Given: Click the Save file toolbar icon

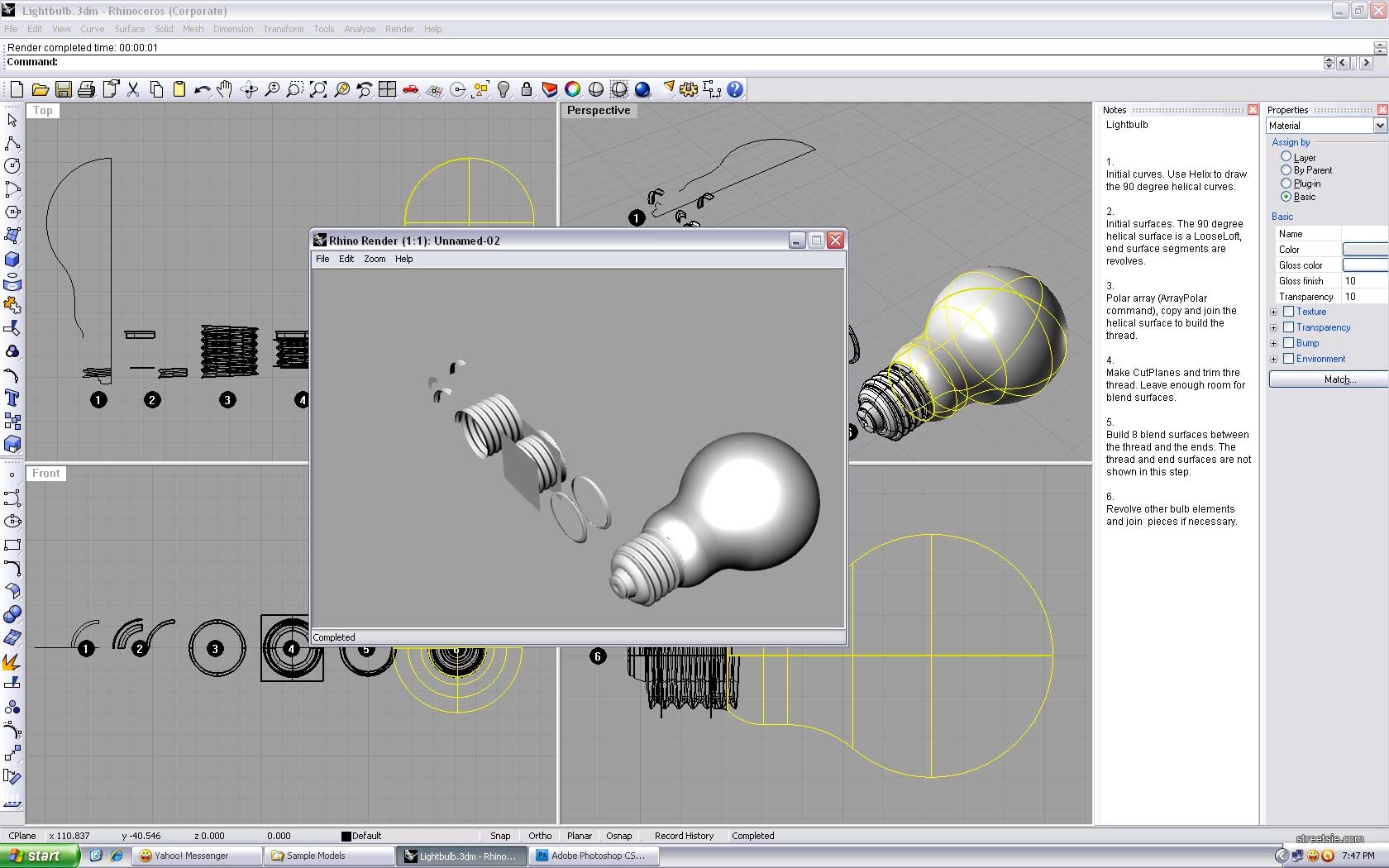Looking at the screenshot, I should click(63, 89).
